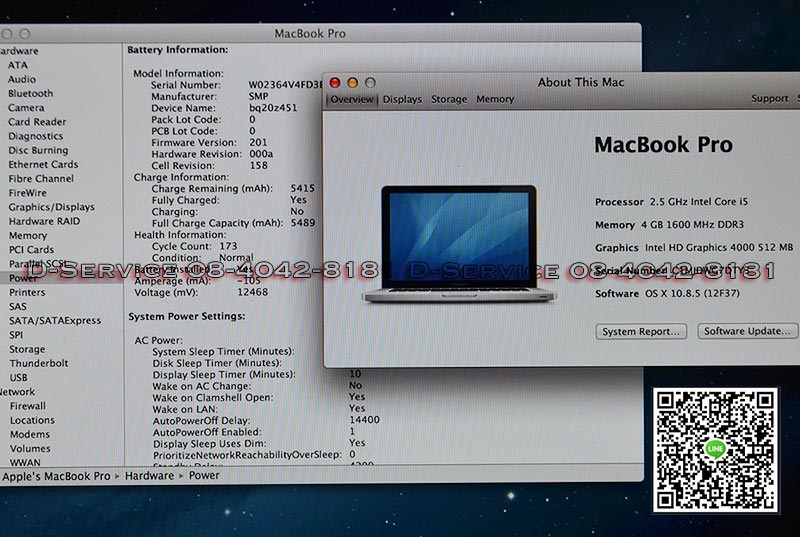This screenshot has height=537, width=800.
Task: Open the Overview tab in About This Mac
Action: click(x=352, y=99)
